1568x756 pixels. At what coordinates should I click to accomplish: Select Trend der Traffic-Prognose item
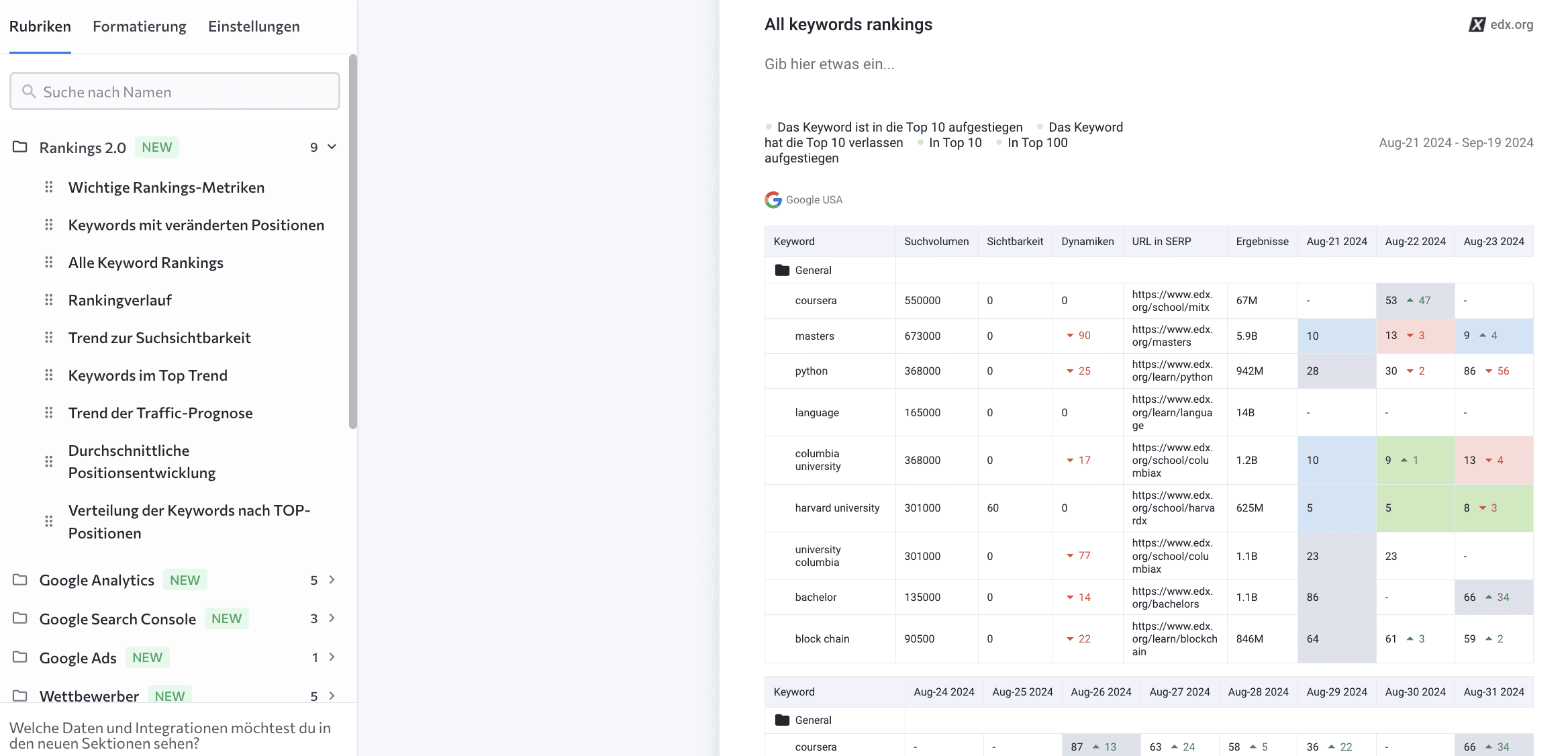coord(160,413)
